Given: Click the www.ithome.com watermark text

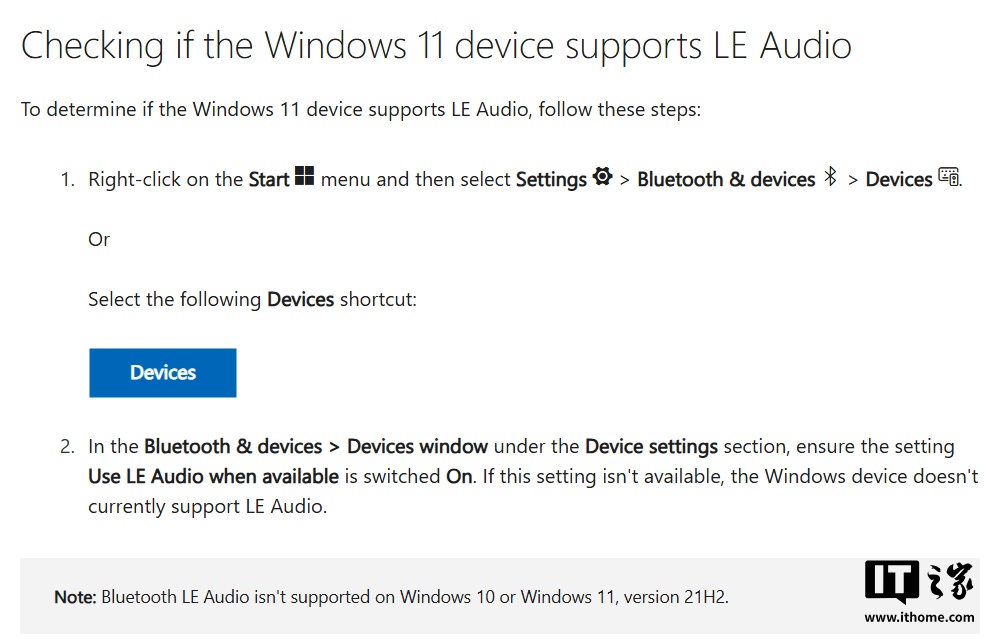Looking at the screenshot, I should (x=919, y=618).
